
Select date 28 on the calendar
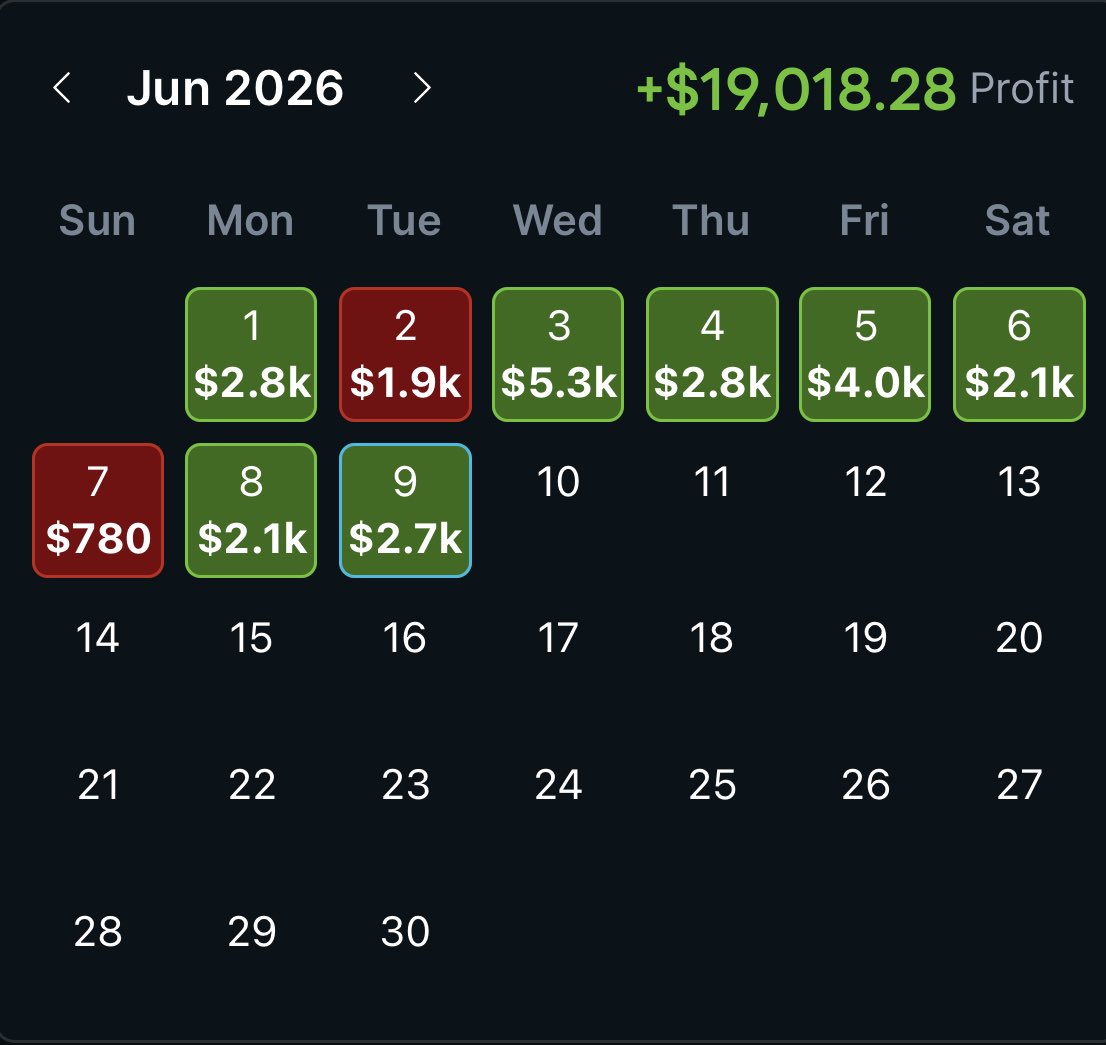coord(98,931)
